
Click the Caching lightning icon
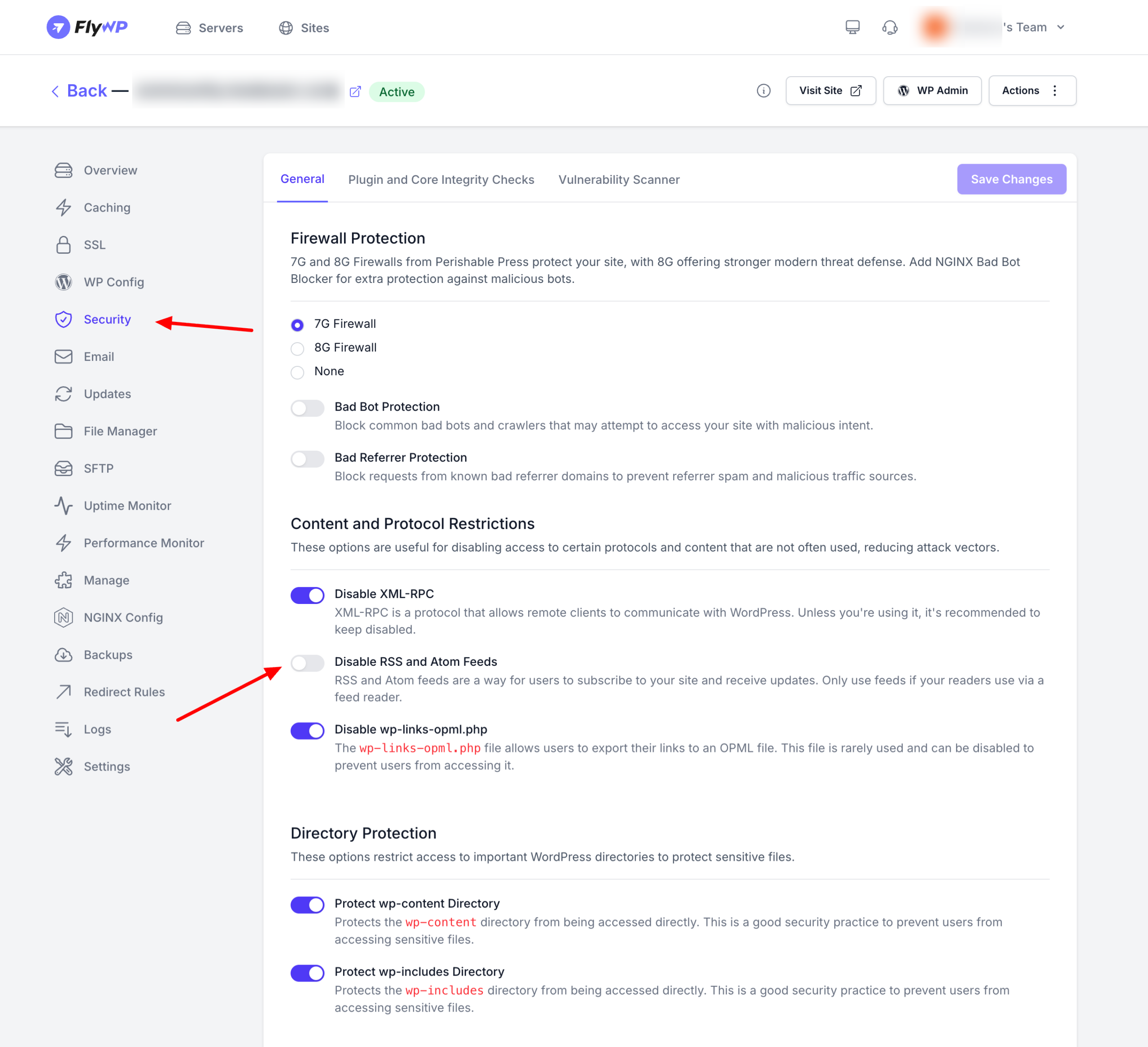click(x=63, y=208)
